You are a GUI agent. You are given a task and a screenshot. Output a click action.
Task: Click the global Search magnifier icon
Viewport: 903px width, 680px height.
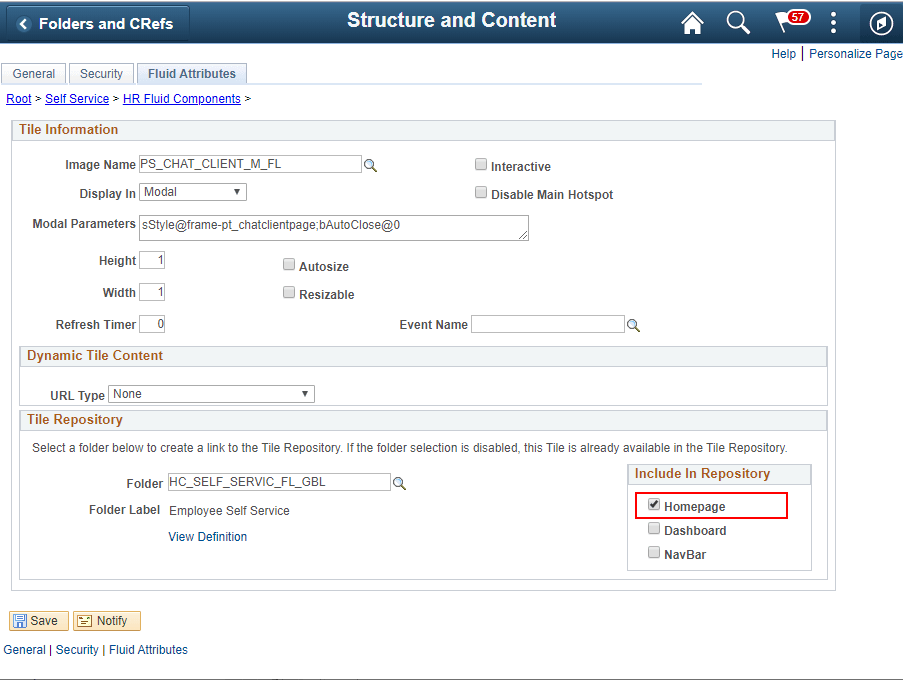[738, 23]
